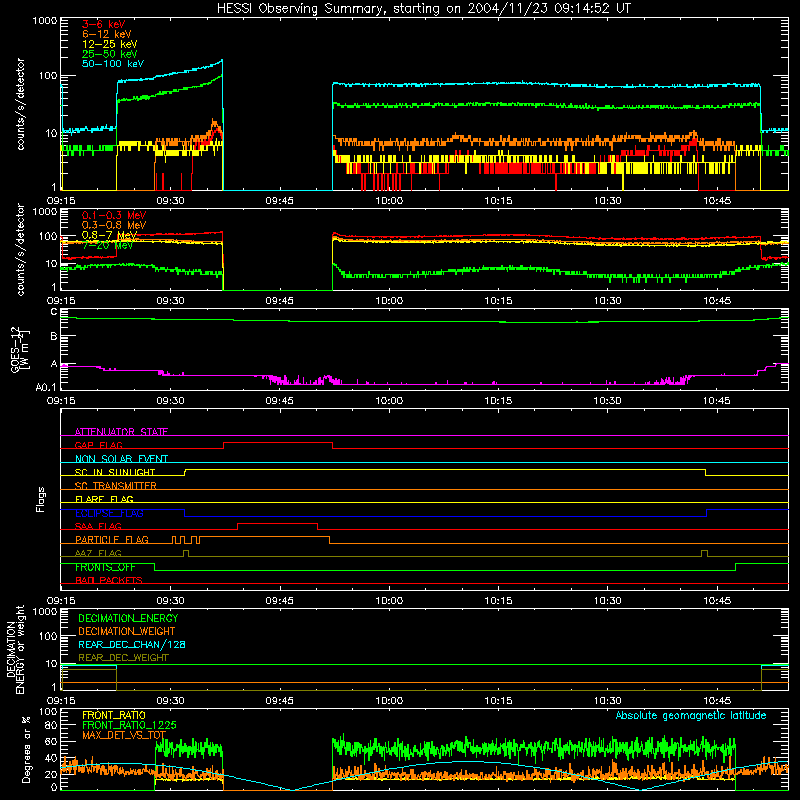Click the 12-25 keV legend entry
The width and height of the screenshot is (800, 800).
coord(110,44)
